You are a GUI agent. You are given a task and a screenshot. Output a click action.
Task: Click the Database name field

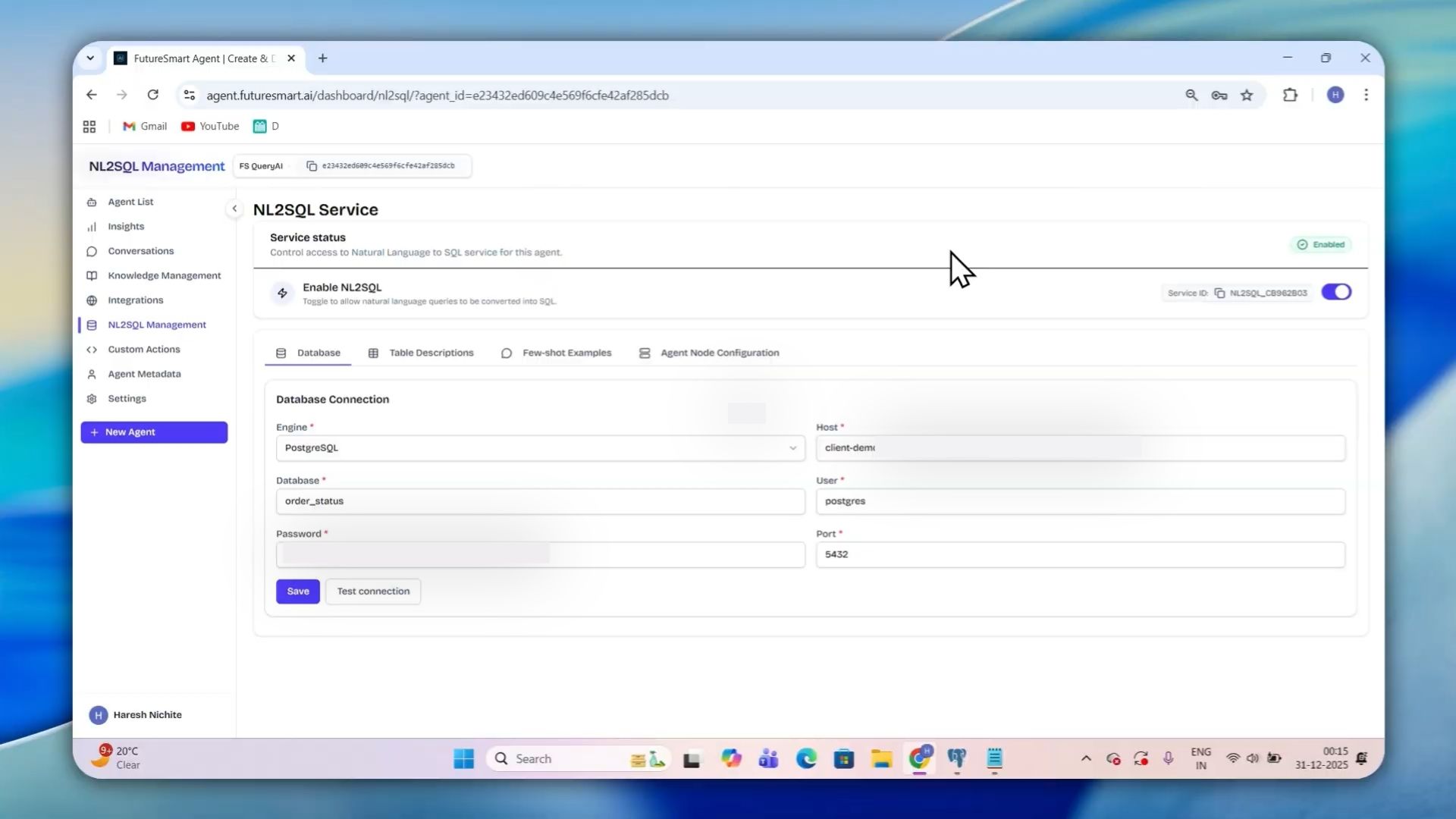(540, 501)
